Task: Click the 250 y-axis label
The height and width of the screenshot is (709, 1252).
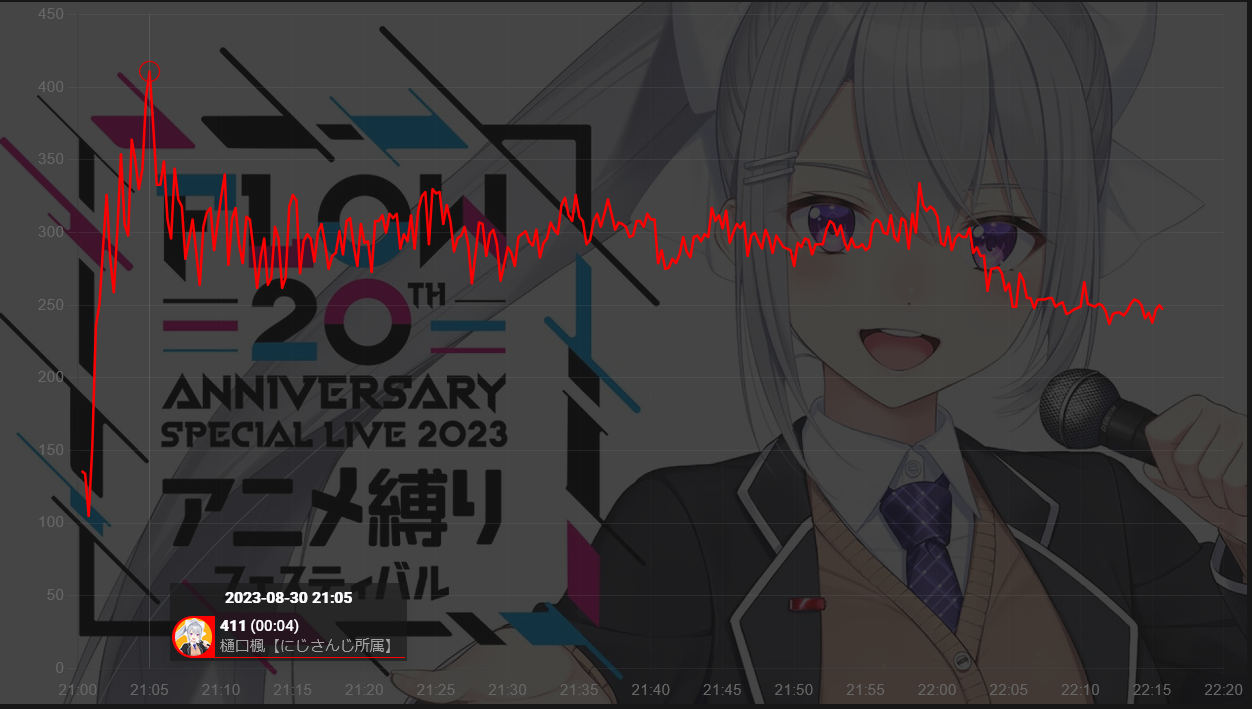Action: coord(52,305)
